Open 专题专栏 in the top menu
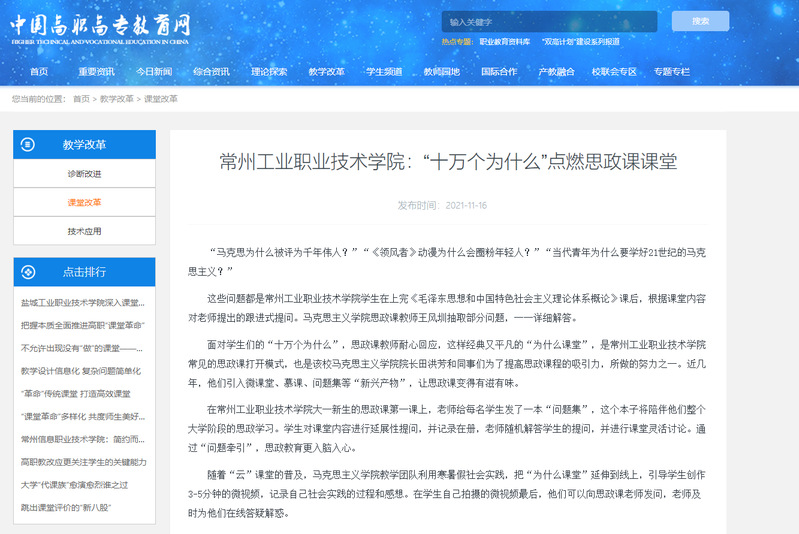 (671, 72)
